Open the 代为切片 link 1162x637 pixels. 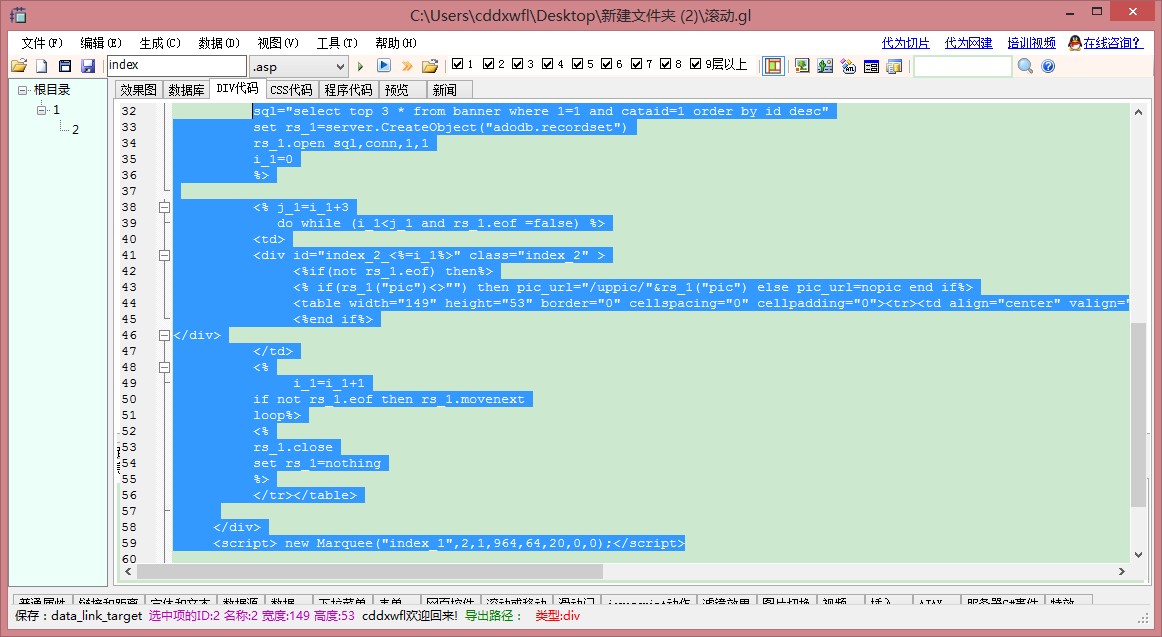[x=906, y=43]
